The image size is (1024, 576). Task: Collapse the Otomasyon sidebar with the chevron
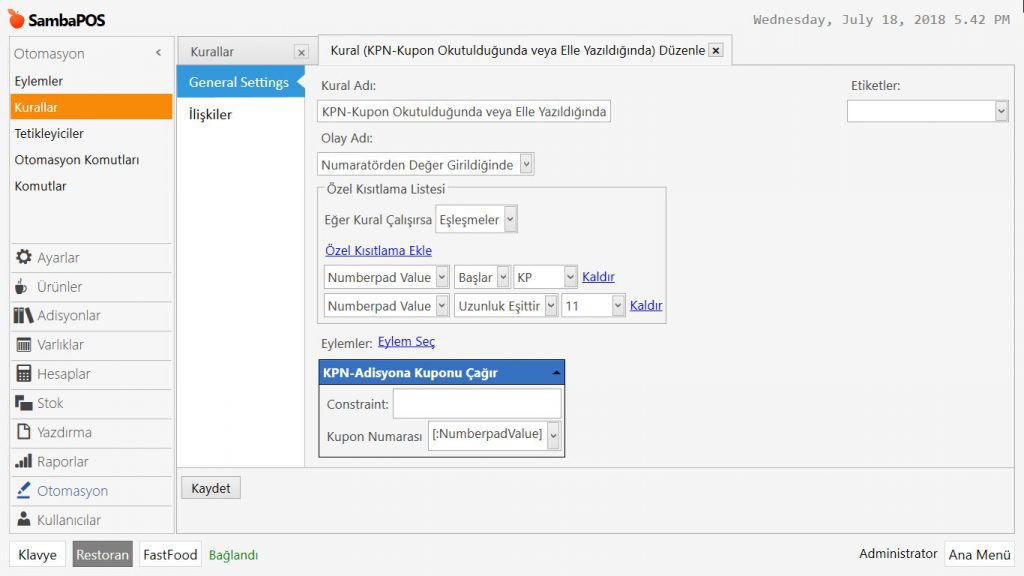coord(158,53)
